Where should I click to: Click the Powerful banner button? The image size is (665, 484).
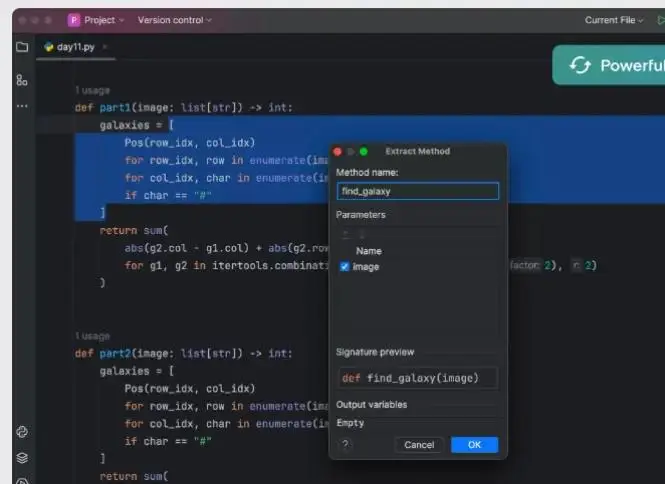(609, 65)
